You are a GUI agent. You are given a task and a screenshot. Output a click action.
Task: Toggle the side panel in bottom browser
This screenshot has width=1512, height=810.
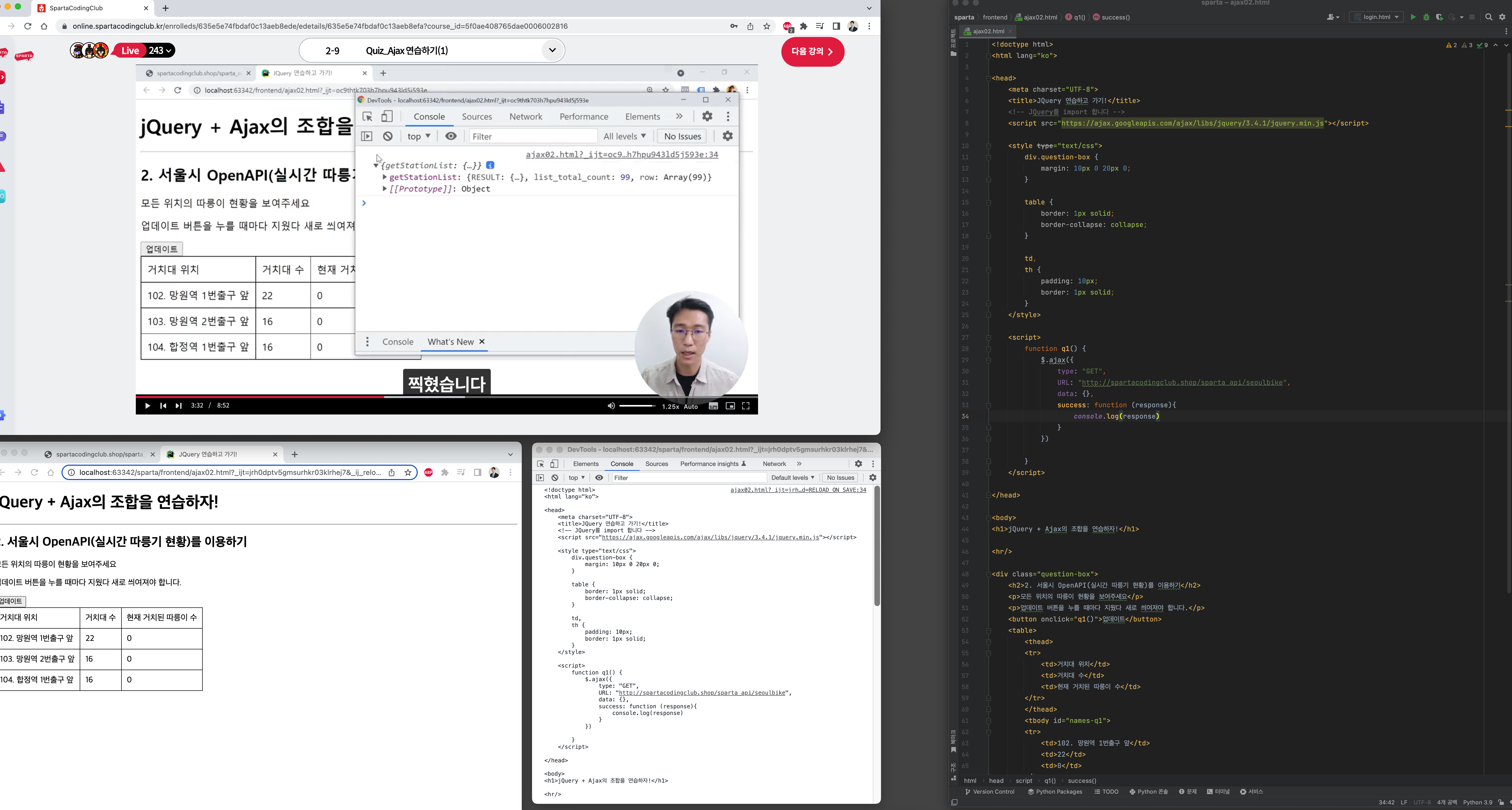pyautogui.click(x=478, y=473)
